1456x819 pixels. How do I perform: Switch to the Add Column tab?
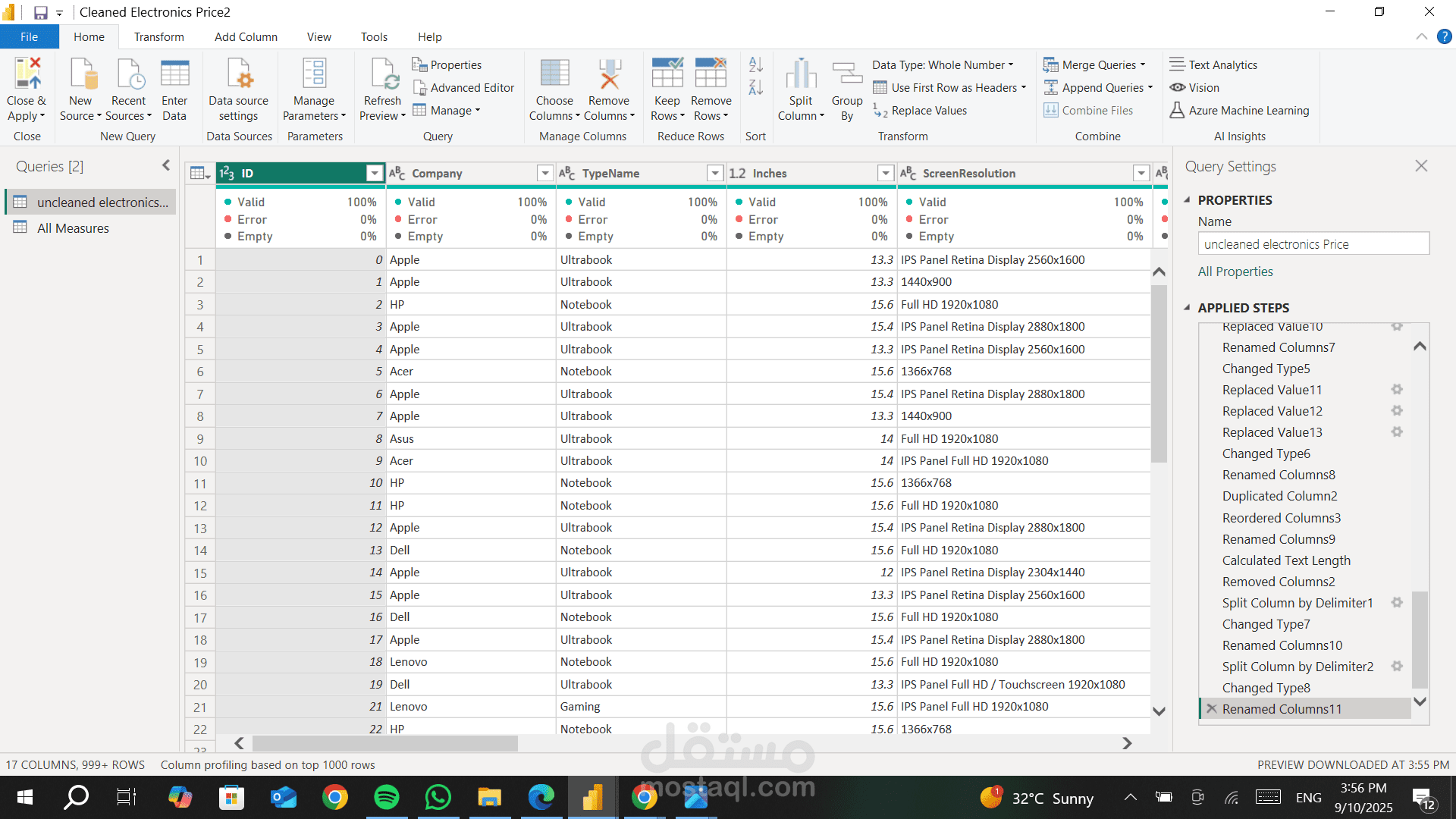(246, 36)
